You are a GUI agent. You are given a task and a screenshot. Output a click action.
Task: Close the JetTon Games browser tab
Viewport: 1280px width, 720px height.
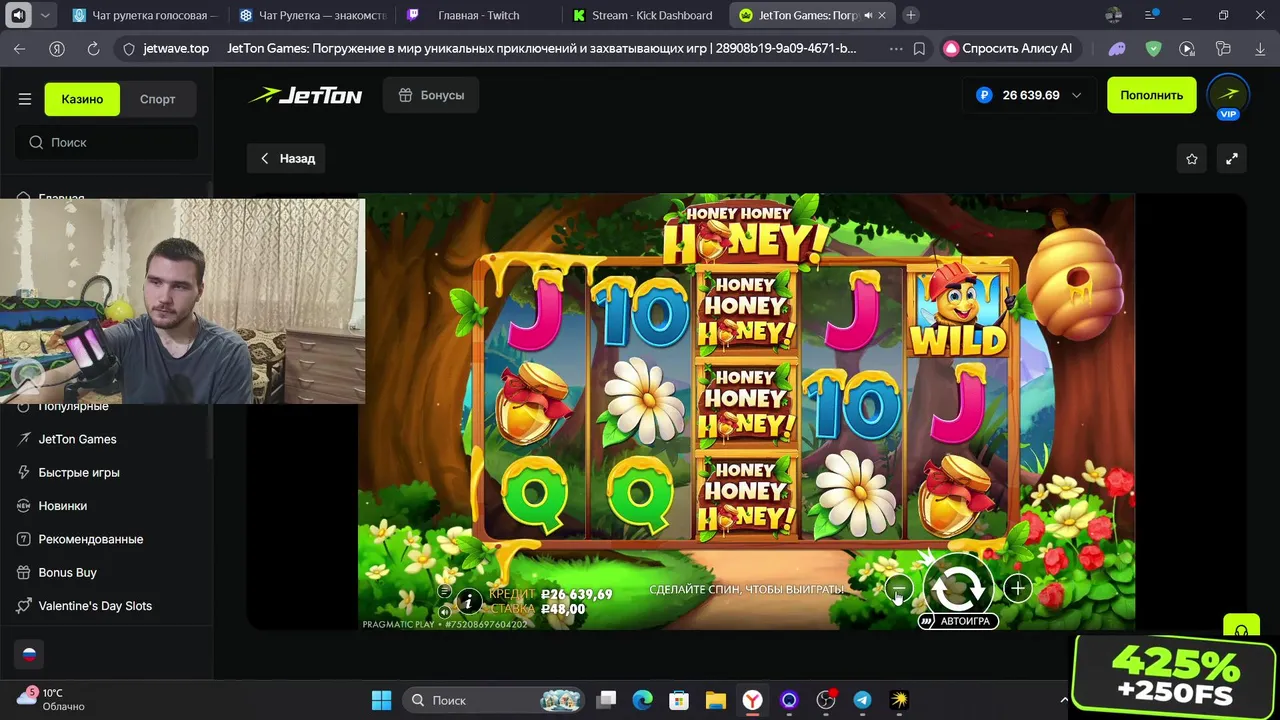881,15
